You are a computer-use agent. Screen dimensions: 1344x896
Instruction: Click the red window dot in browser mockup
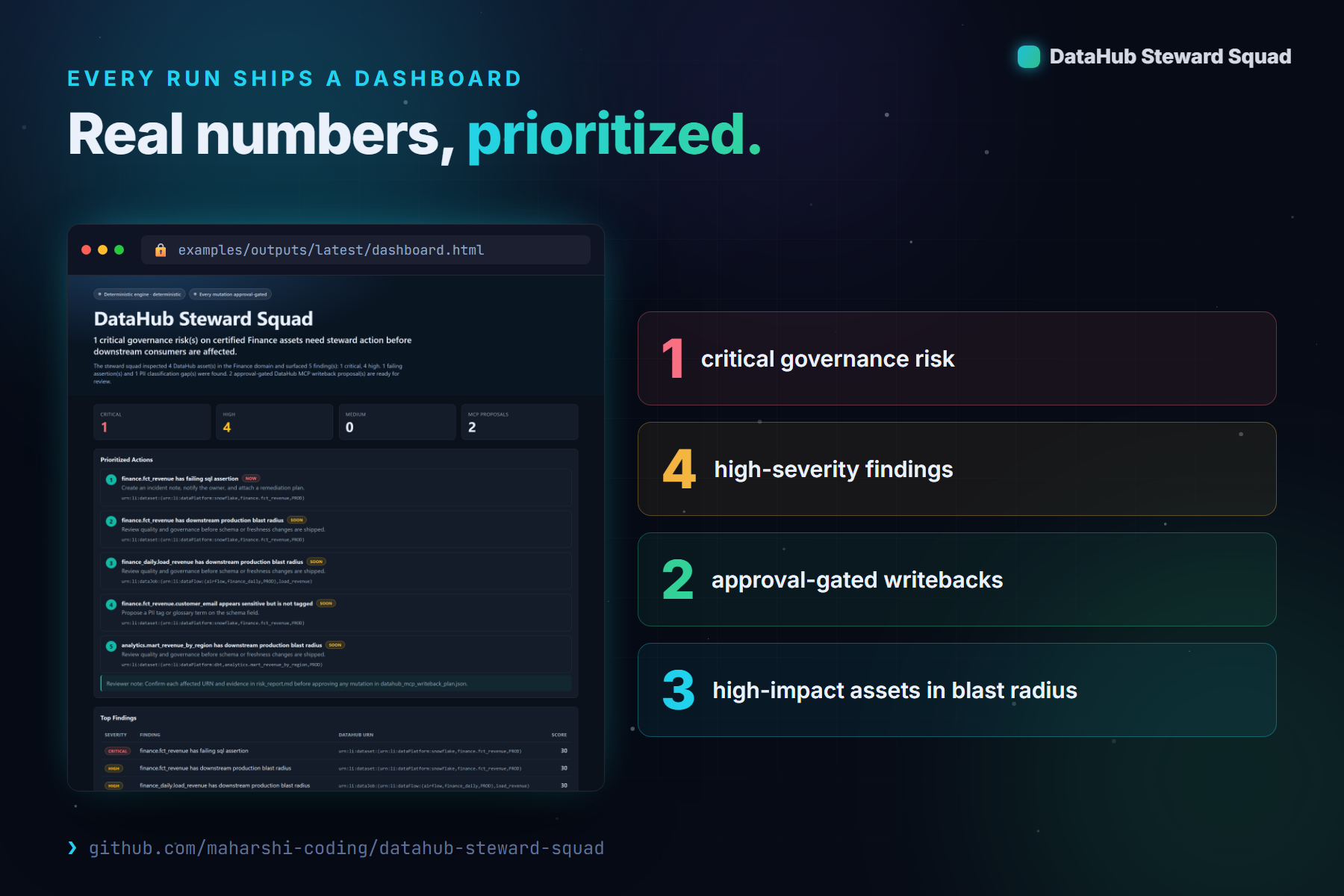(x=86, y=250)
